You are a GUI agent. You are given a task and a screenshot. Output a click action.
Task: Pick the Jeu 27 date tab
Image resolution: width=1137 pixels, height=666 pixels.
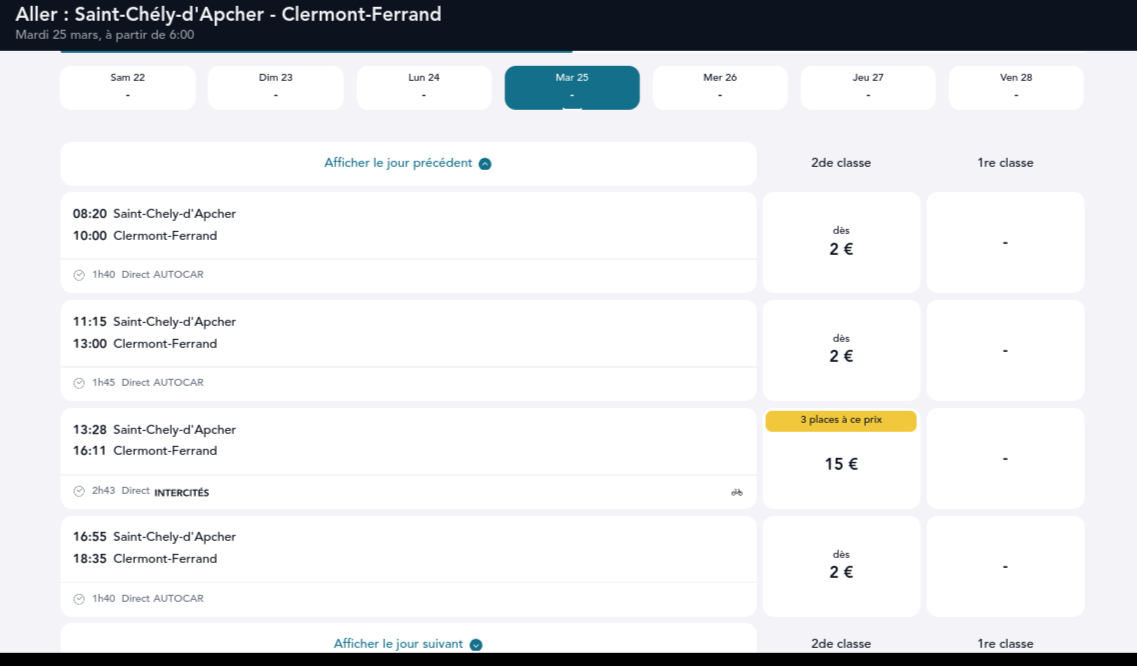click(868, 87)
